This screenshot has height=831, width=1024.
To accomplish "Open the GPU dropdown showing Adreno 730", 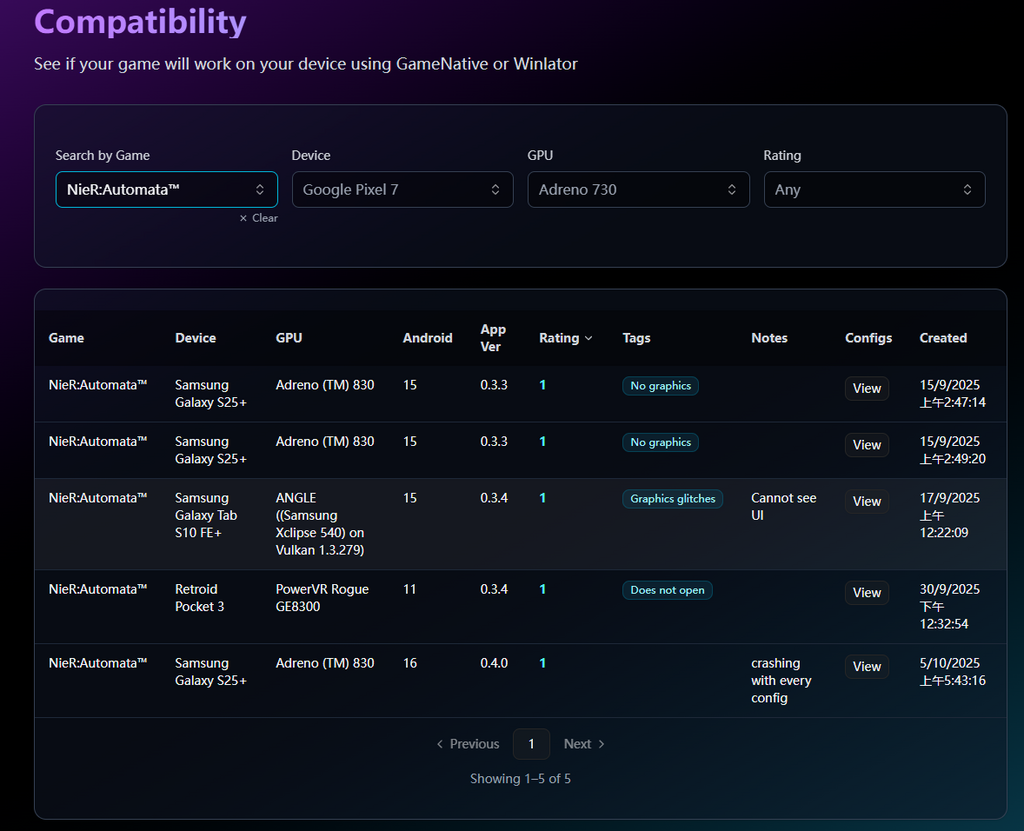I will (x=638, y=189).
